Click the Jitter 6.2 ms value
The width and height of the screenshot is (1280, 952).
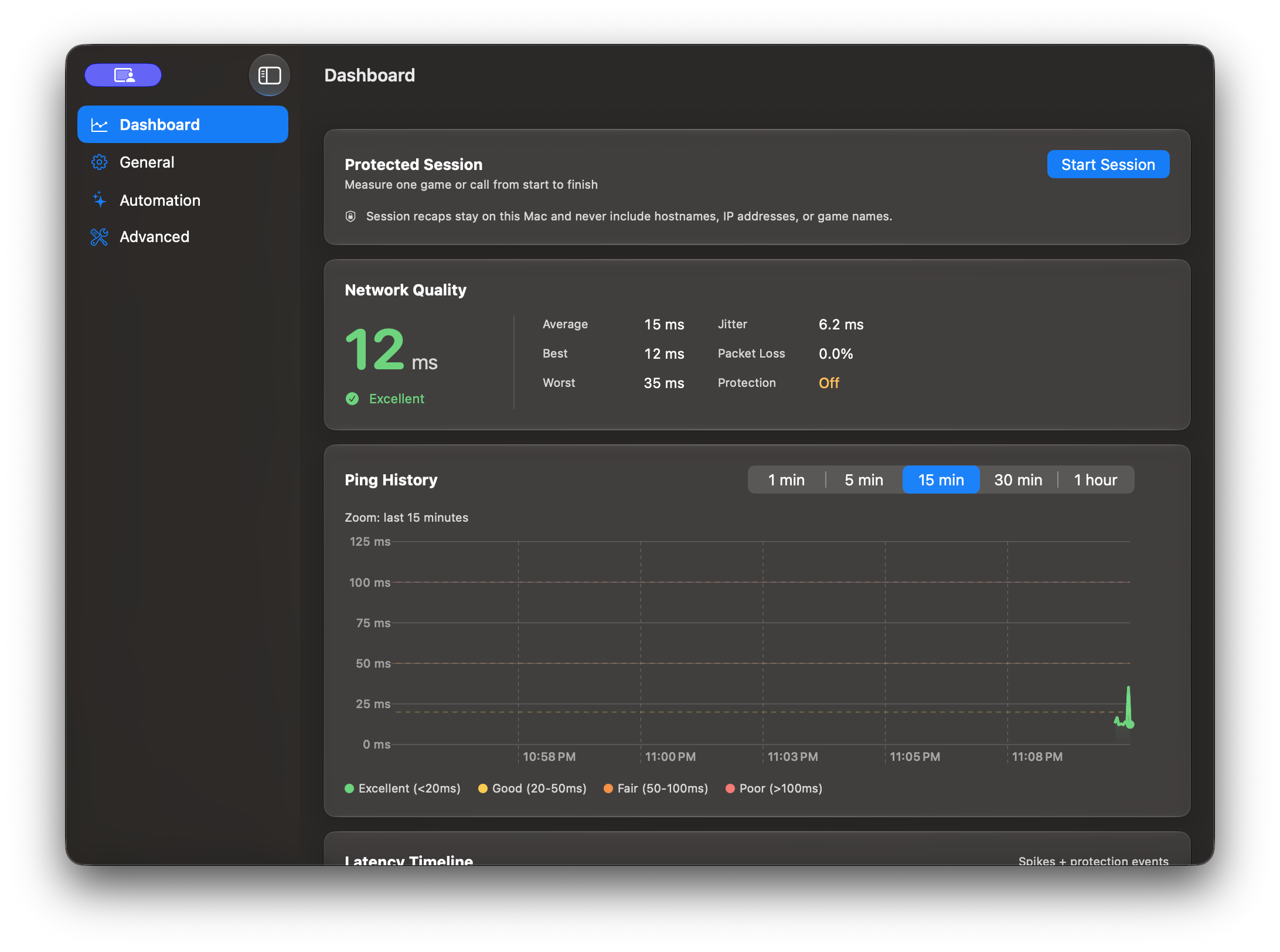841,324
